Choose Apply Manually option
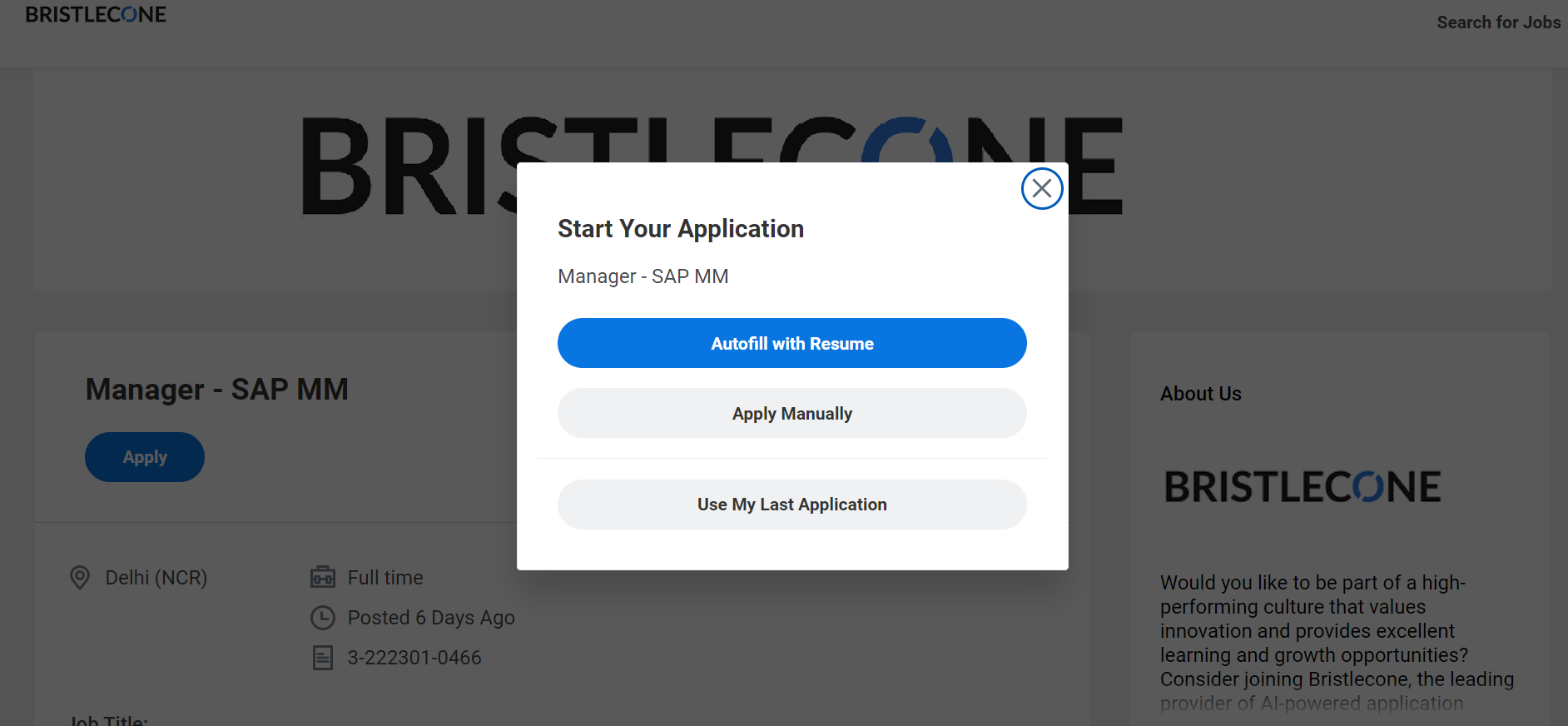 coord(792,413)
